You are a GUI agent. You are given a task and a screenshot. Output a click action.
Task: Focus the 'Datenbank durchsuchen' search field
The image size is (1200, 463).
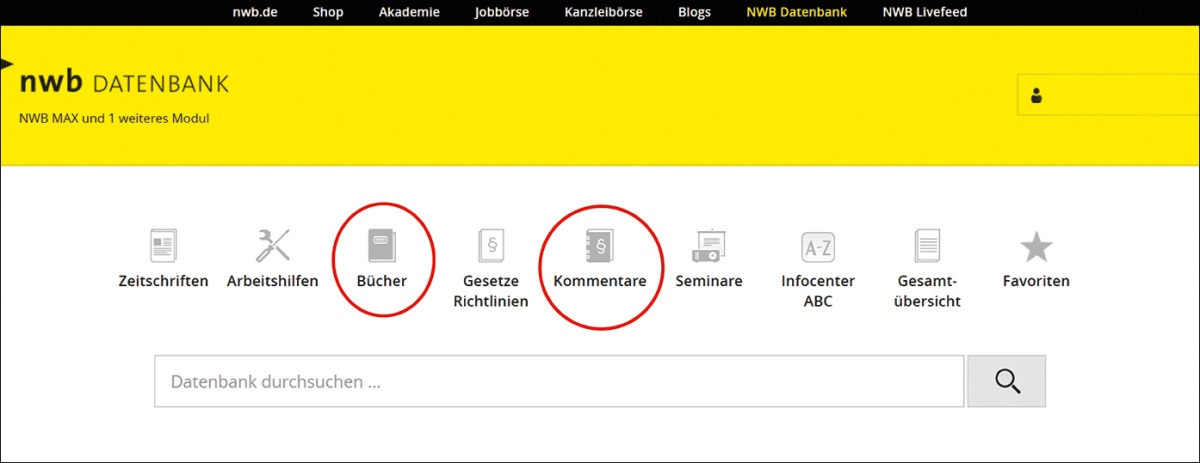pyautogui.click(x=558, y=381)
